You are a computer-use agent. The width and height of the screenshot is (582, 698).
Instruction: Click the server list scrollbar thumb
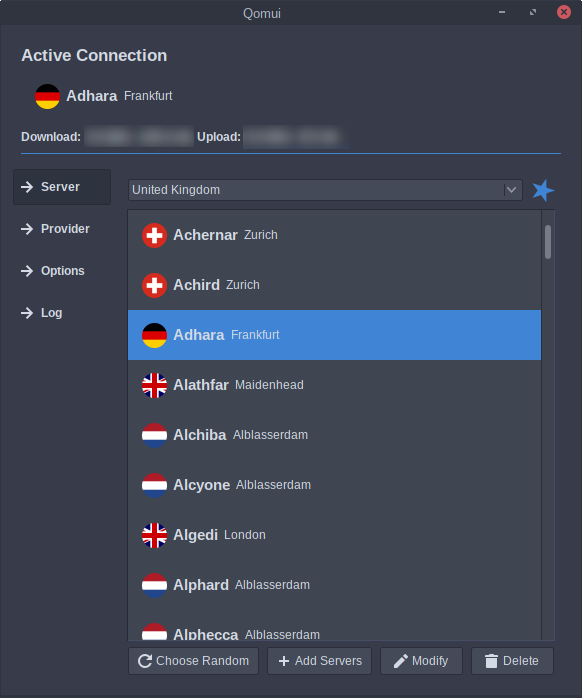pos(548,242)
